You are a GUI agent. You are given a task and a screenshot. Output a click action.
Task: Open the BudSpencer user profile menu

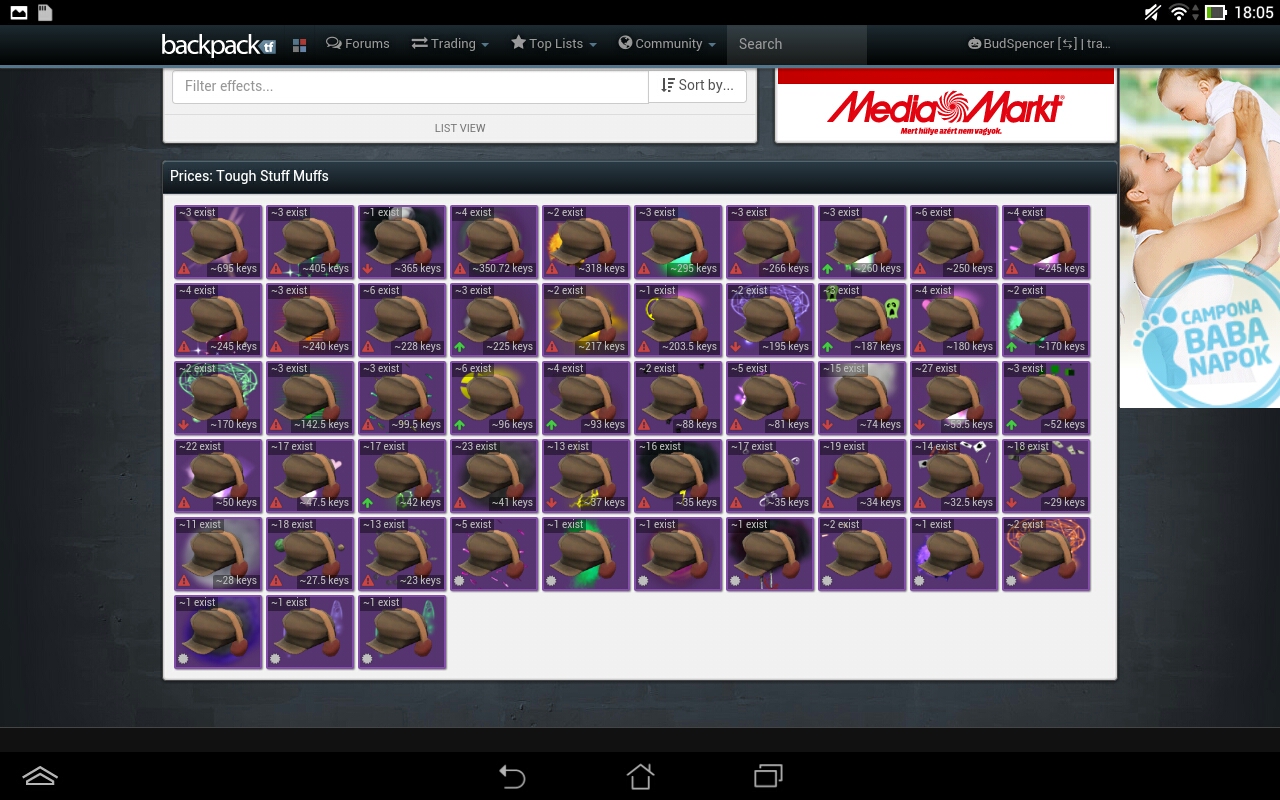(1039, 44)
